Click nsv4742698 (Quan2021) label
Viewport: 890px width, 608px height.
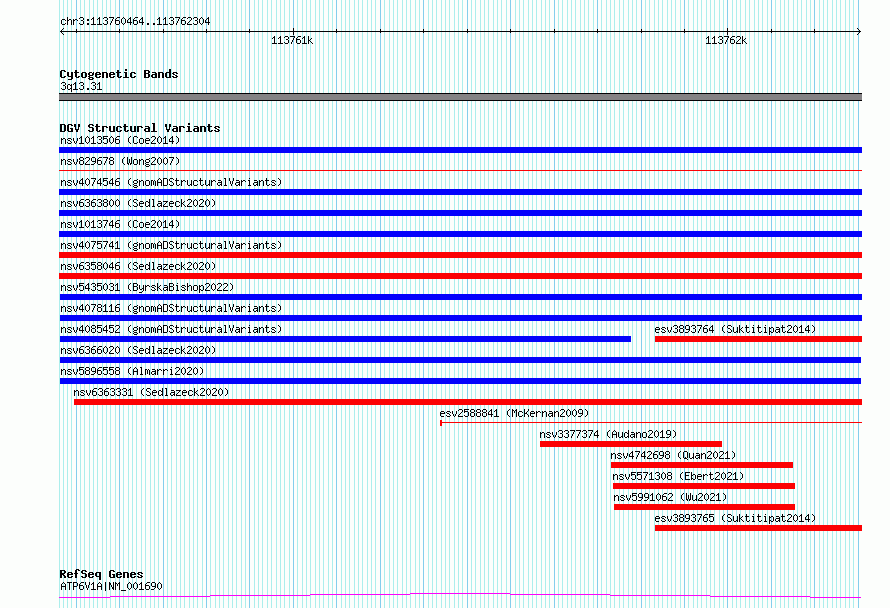pyautogui.click(x=673, y=455)
